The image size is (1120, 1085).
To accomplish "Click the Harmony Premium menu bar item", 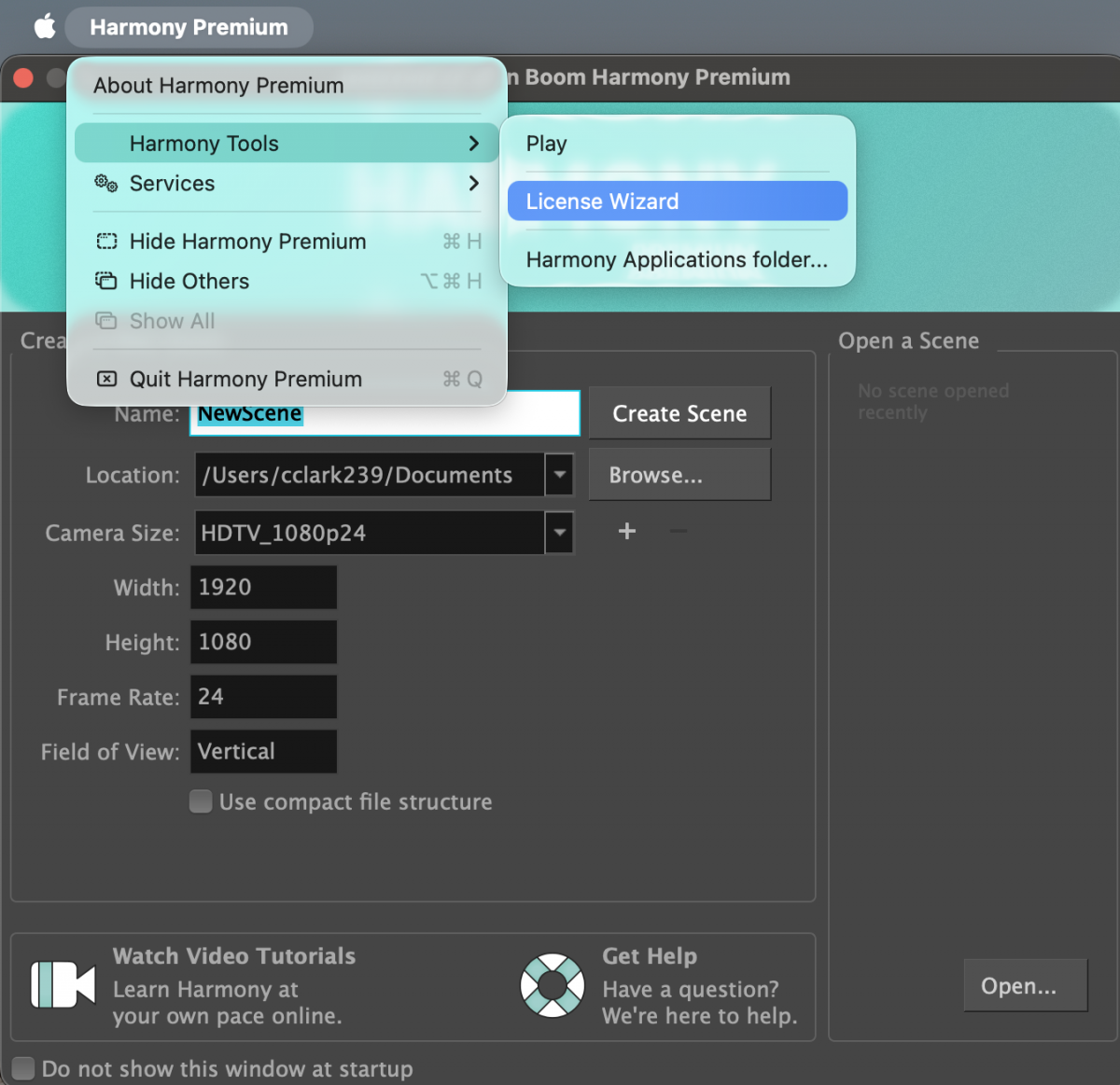I will (189, 27).
